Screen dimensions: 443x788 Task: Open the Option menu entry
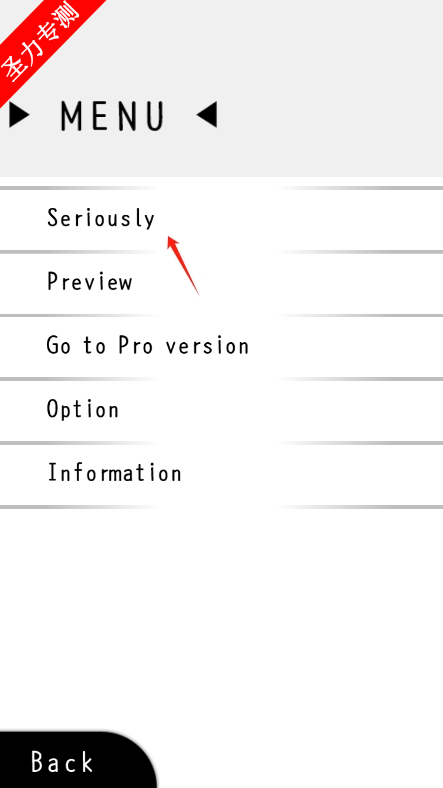[222, 411]
